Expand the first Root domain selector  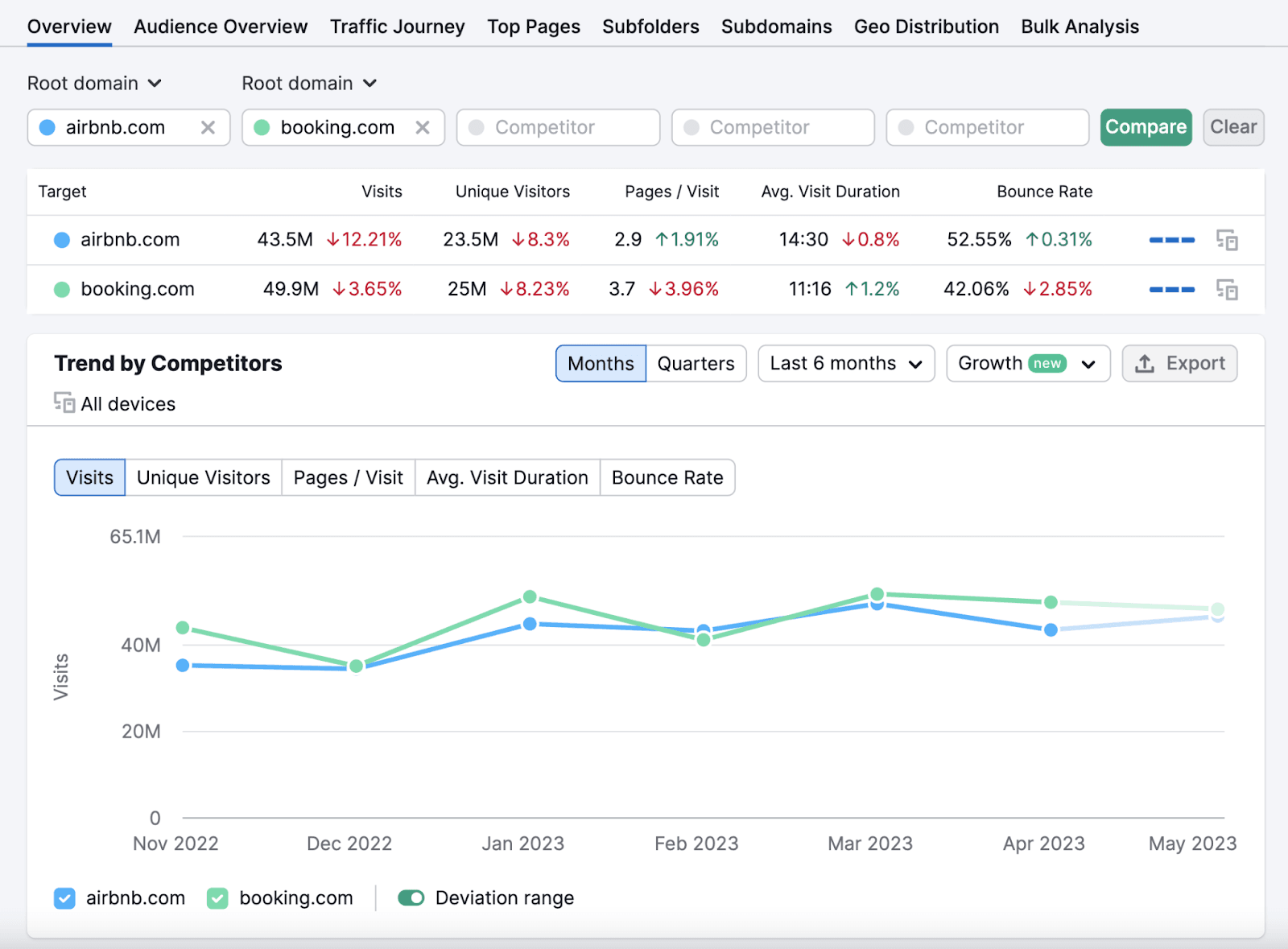click(94, 83)
